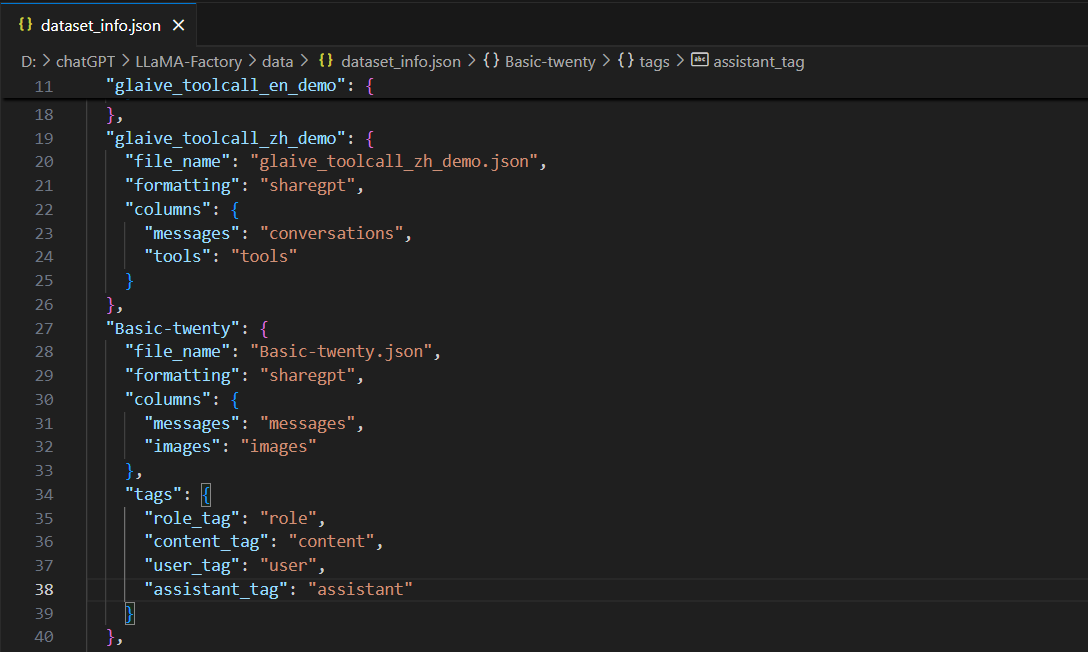Click "sharegpt" value on line 21
1088x652 pixels.
(308, 185)
